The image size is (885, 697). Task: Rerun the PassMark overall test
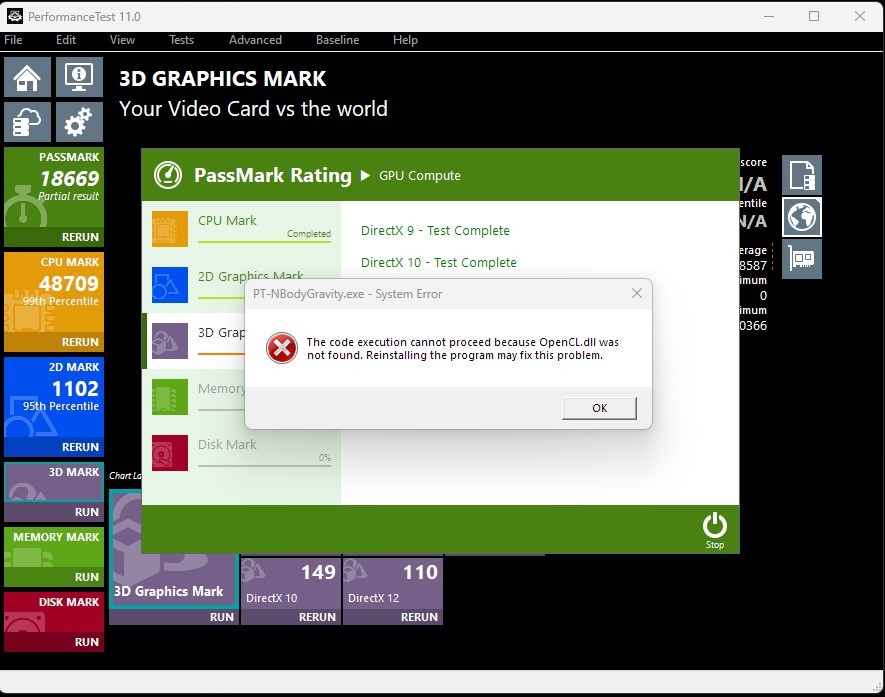tap(80, 237)
